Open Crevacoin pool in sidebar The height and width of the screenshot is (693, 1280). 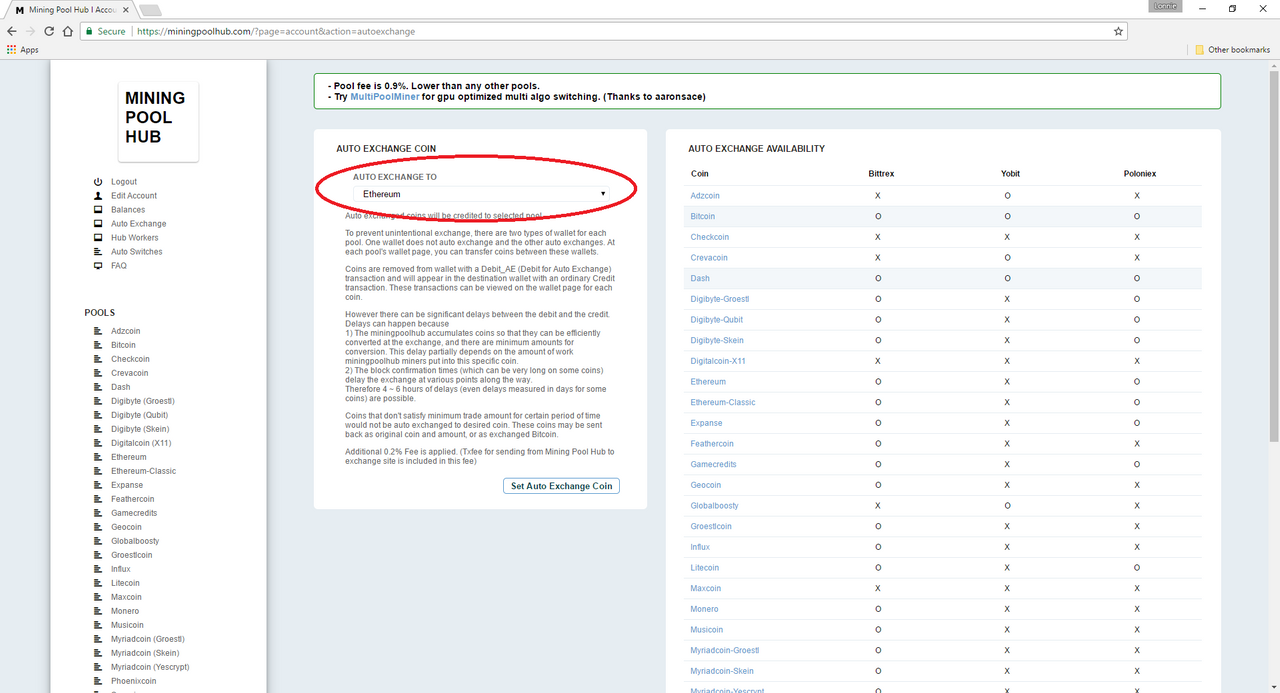point(130,373)
